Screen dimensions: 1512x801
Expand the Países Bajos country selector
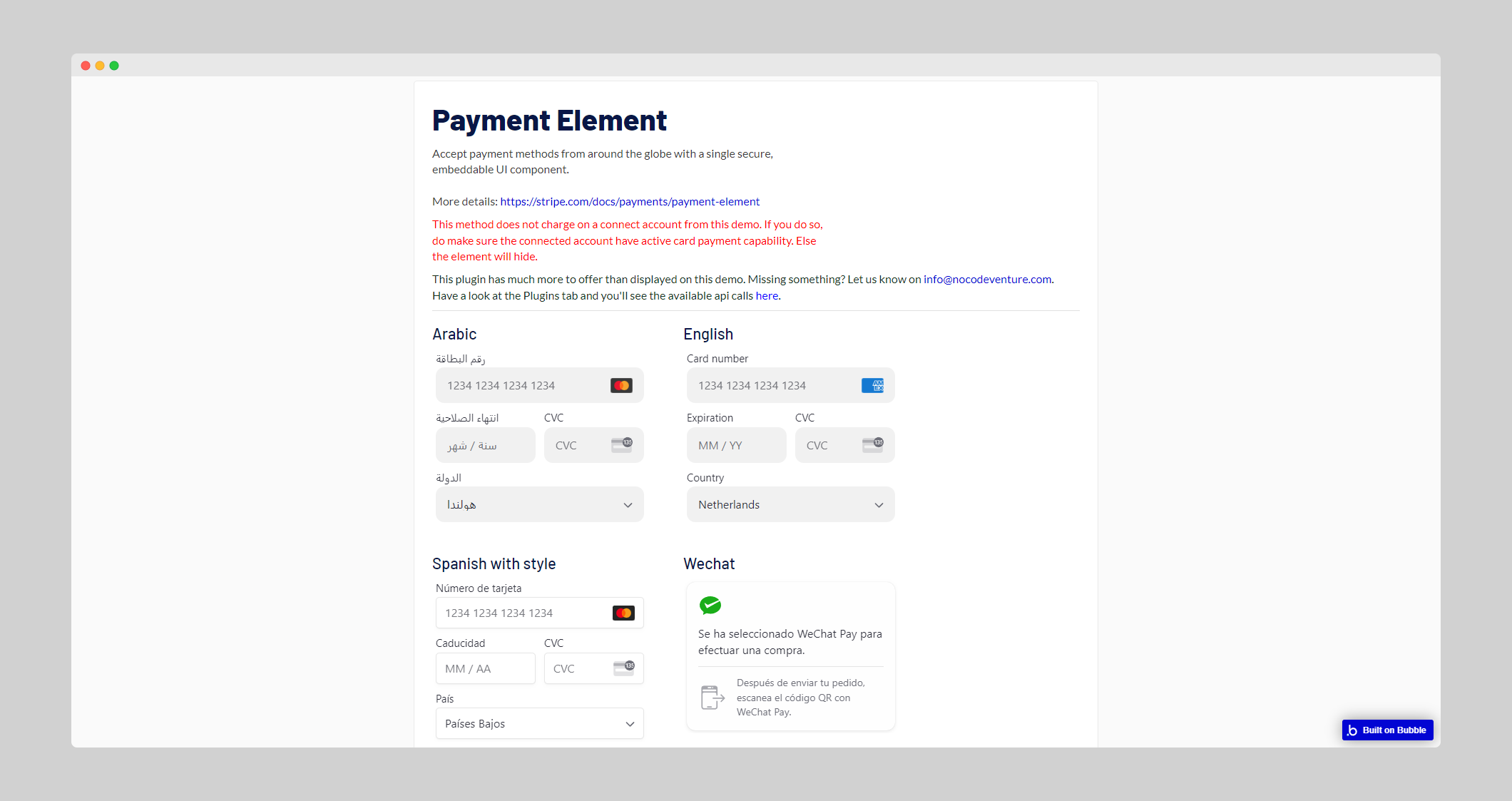(539, 723)
